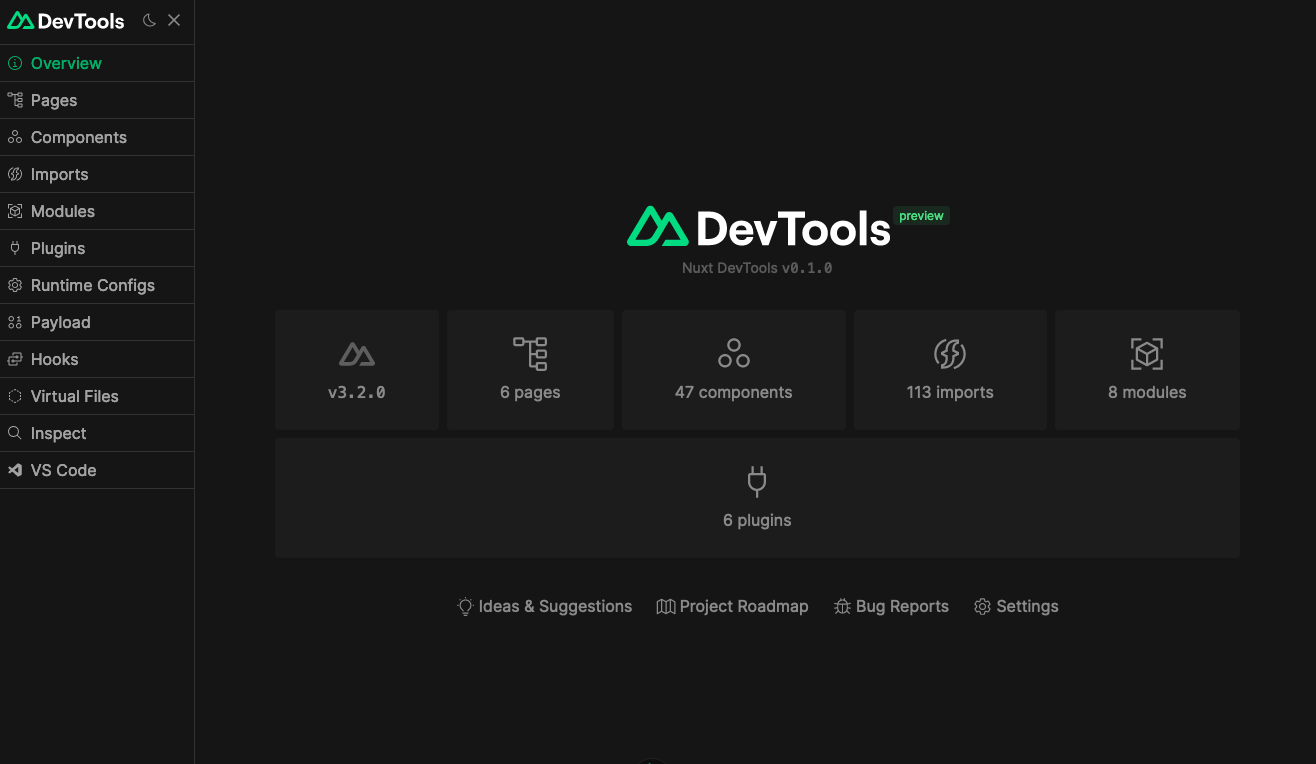Click the Imports icon in the sidebar

click(14, 174)
